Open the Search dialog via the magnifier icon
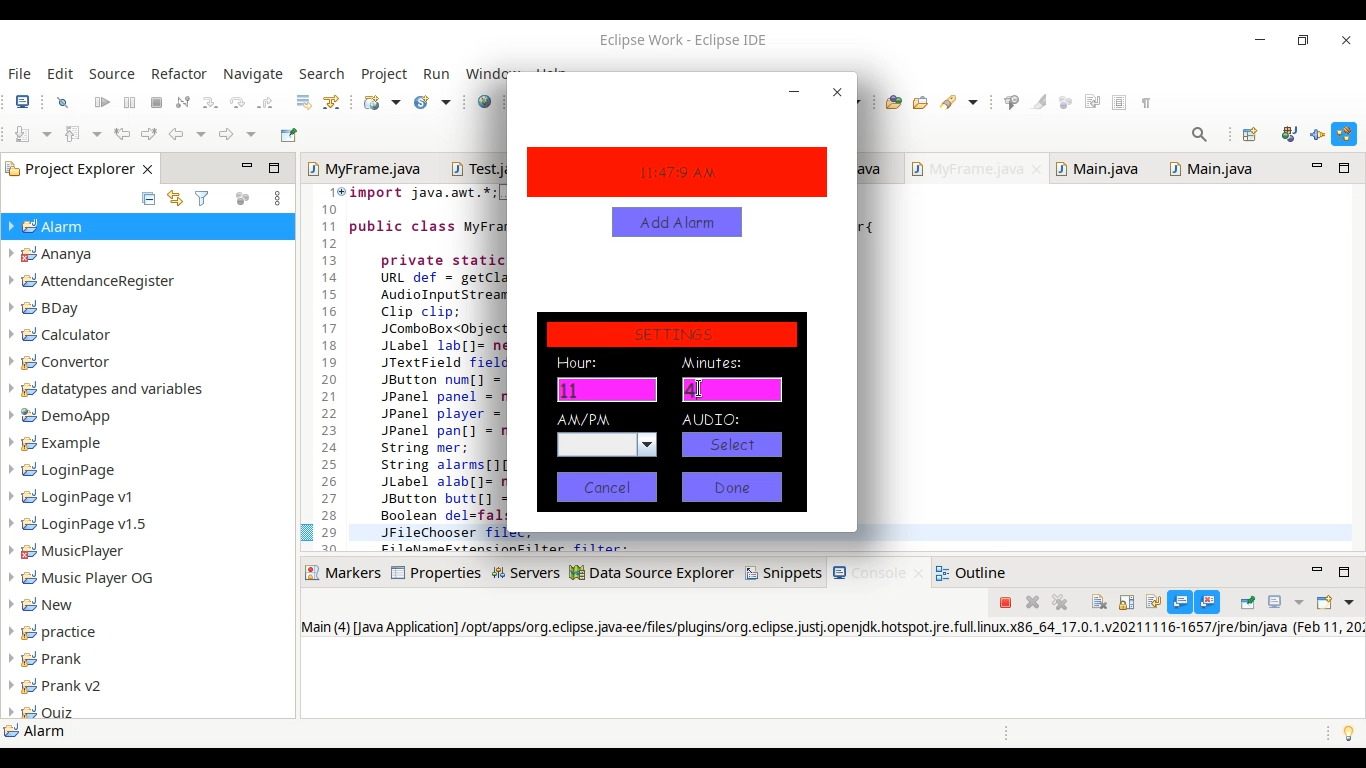The width and height of the screenshot is (1366, 768). click(x=1198, y=134)
